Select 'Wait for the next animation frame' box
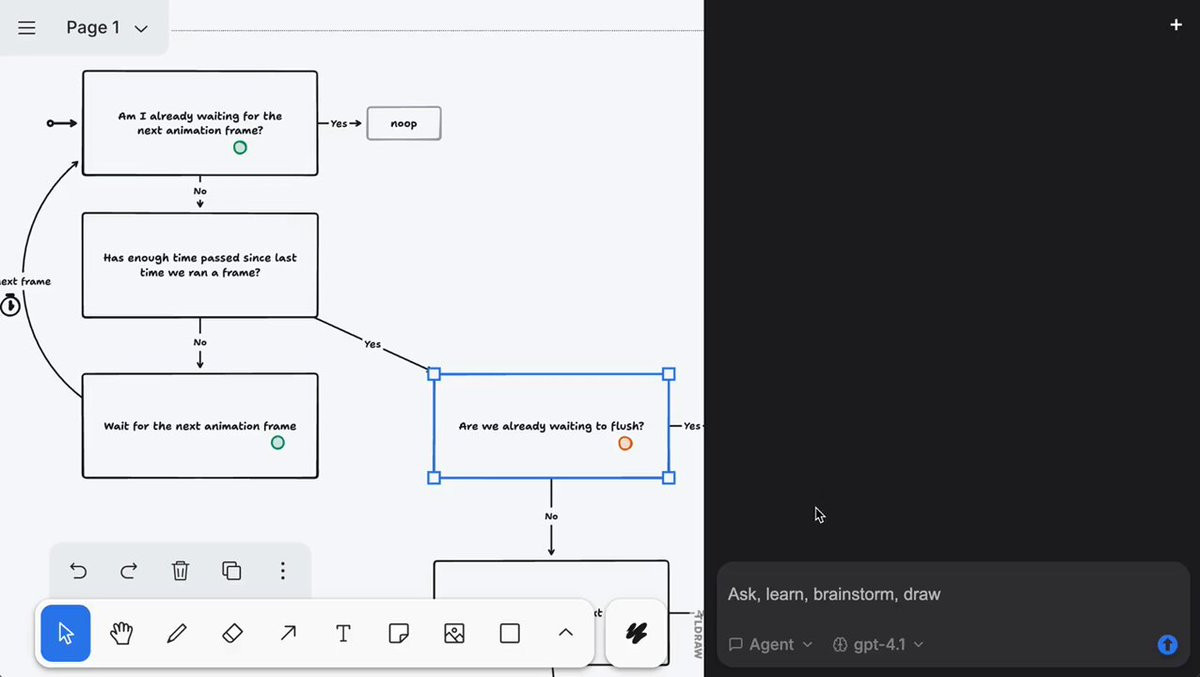This screenshot has height=677, width=1200. [200, 426]
